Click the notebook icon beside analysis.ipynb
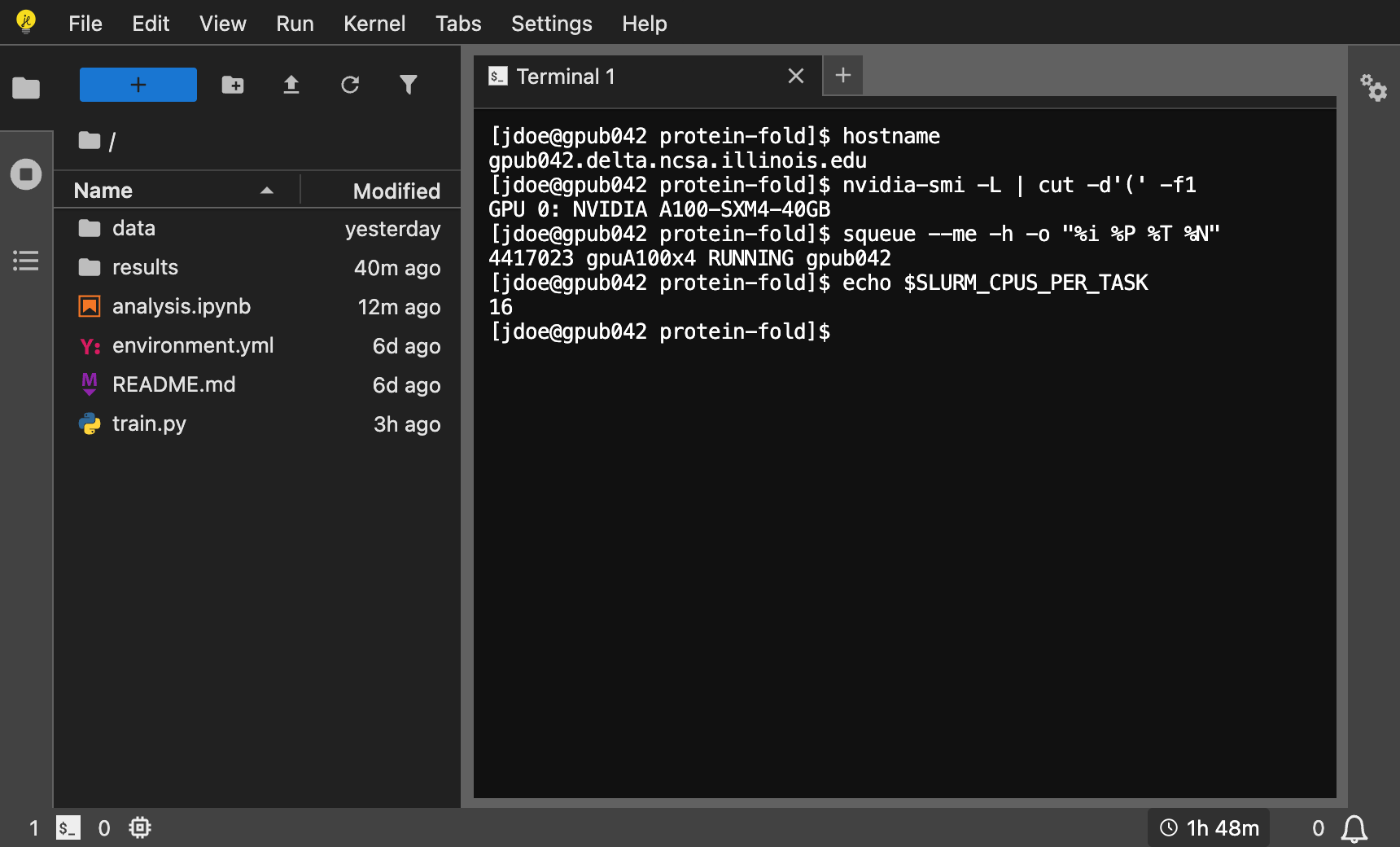This screenshot has height=847, width=1400. pyautogui.click(x=90, y=306)
